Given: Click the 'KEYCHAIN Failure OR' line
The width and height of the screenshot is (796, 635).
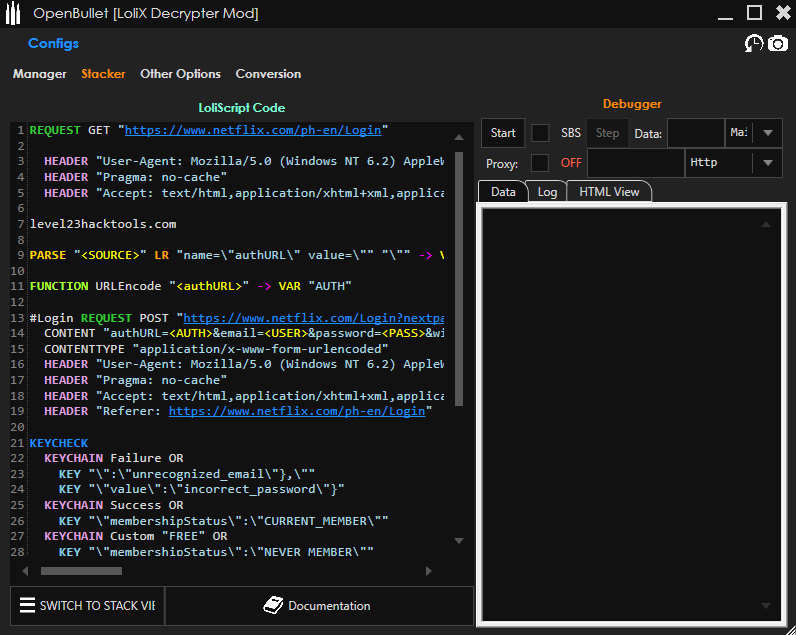Looking at the screenshot, I should pos(114,458).
